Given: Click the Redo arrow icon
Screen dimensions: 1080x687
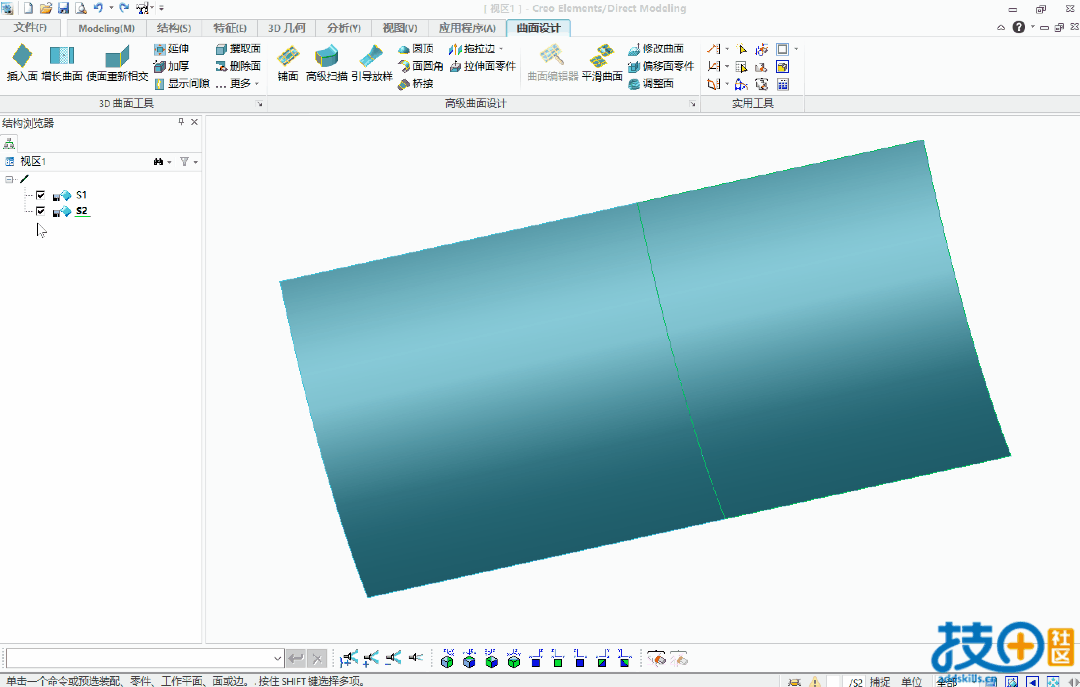Looking at the screenshot, I should 124,8.
